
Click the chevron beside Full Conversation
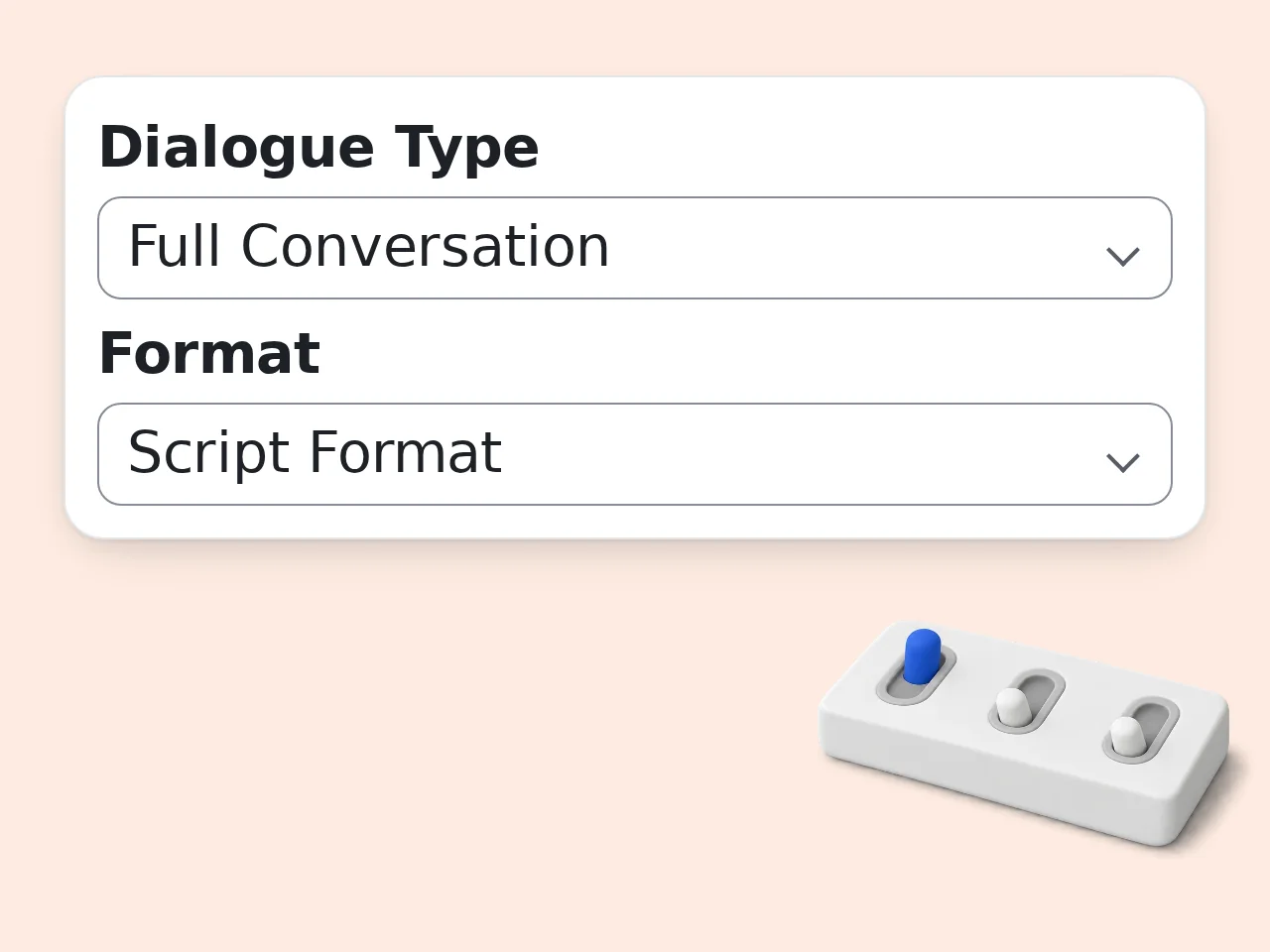pyautogui.click(x=1122, y=257)
